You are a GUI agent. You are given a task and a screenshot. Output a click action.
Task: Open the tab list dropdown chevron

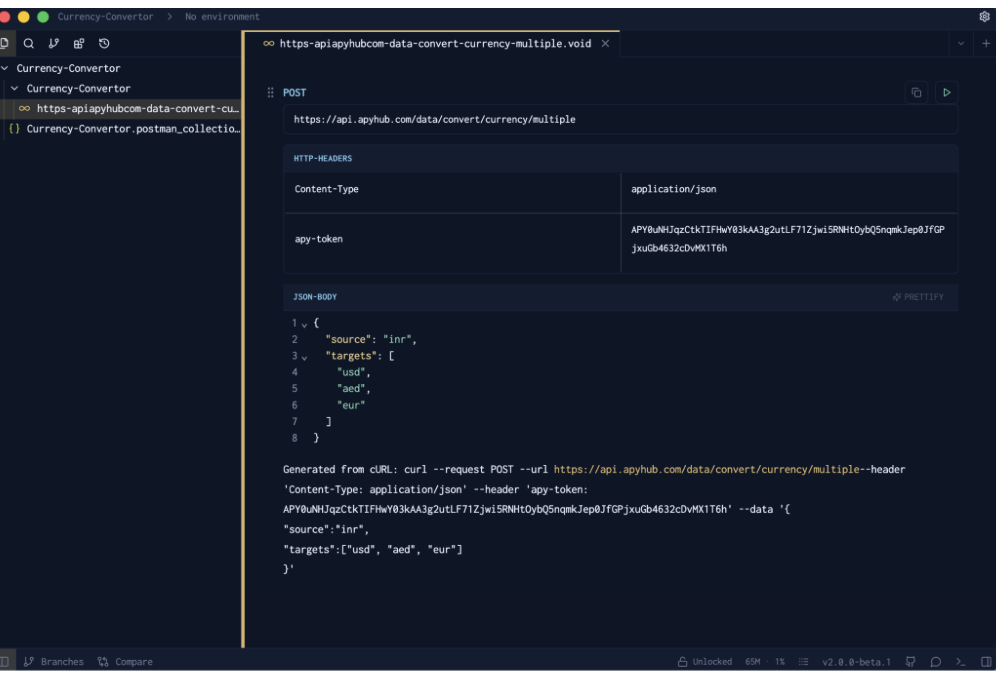[960, 44]
